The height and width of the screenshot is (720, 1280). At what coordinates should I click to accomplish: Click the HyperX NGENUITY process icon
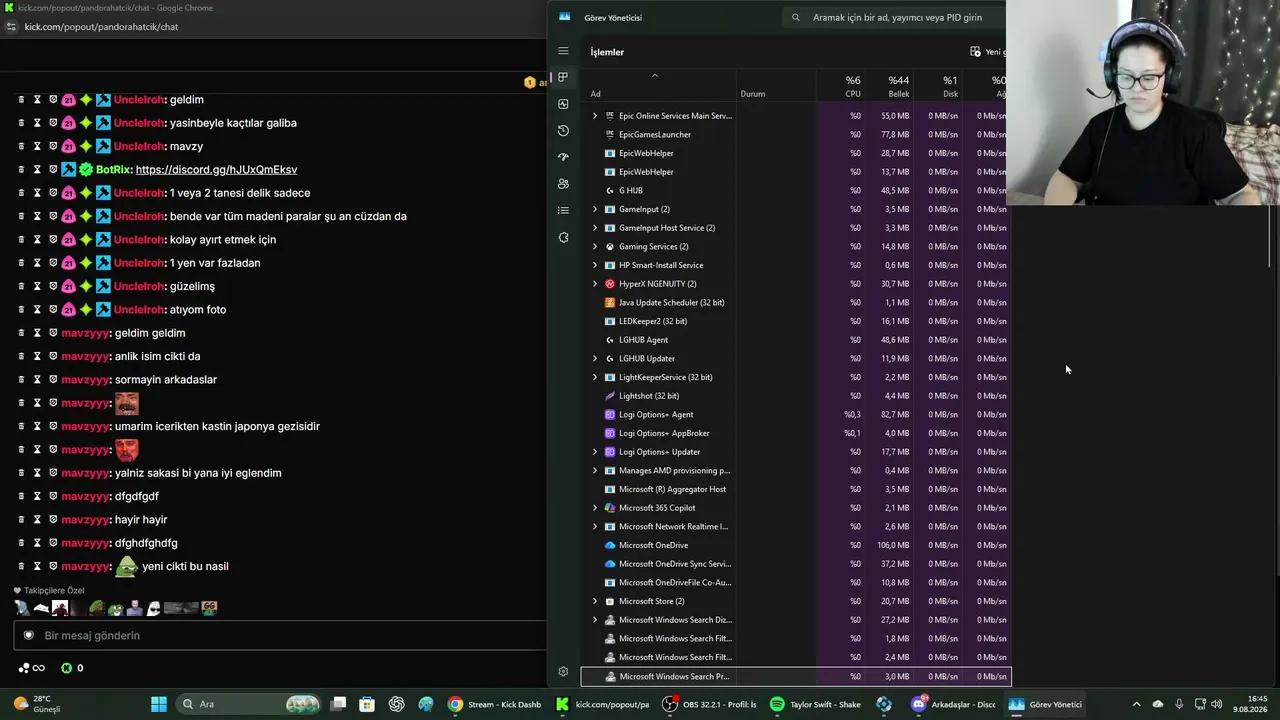coord(610,284)
